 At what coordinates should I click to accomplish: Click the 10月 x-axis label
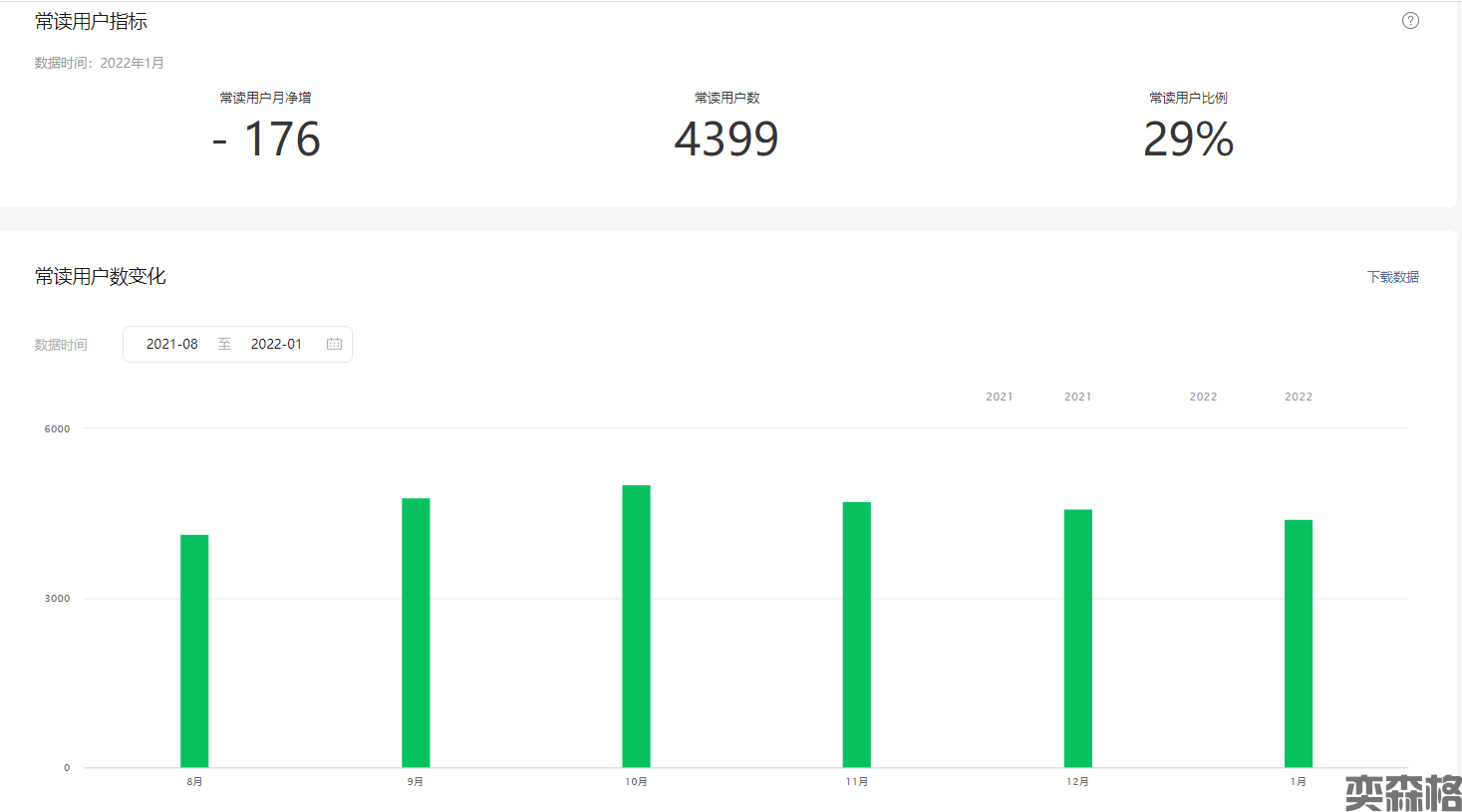[x=636, y=782]
